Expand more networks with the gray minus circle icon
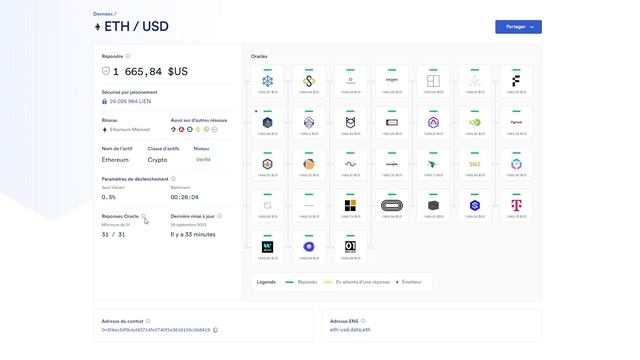 point(214,129)
